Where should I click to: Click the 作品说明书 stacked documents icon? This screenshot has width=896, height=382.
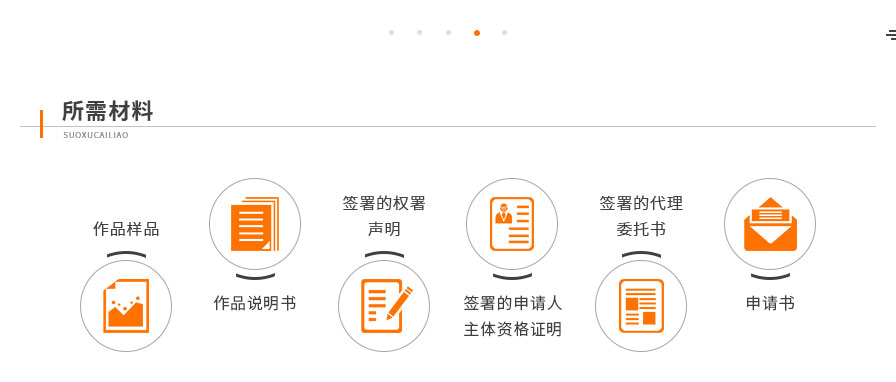coord(255,224)
